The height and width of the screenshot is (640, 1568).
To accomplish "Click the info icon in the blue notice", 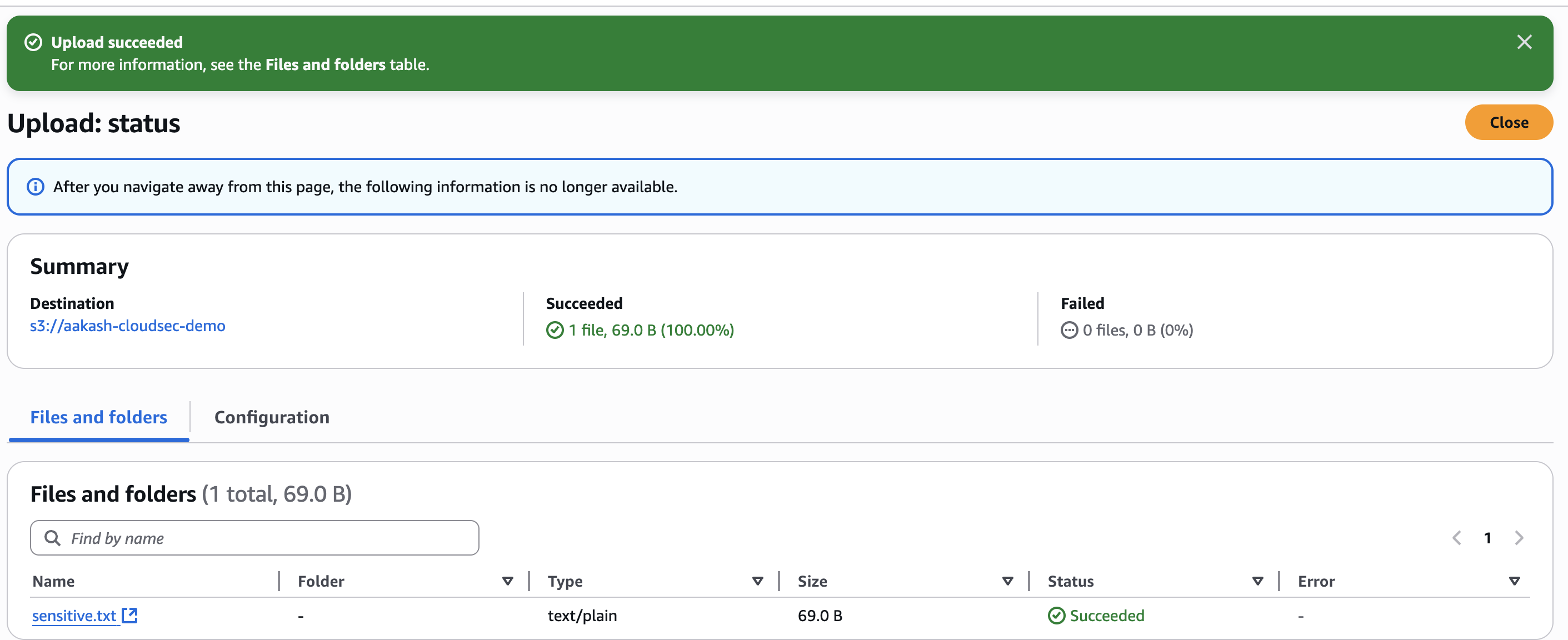I will pyautogui.click(x=36, y=187).
